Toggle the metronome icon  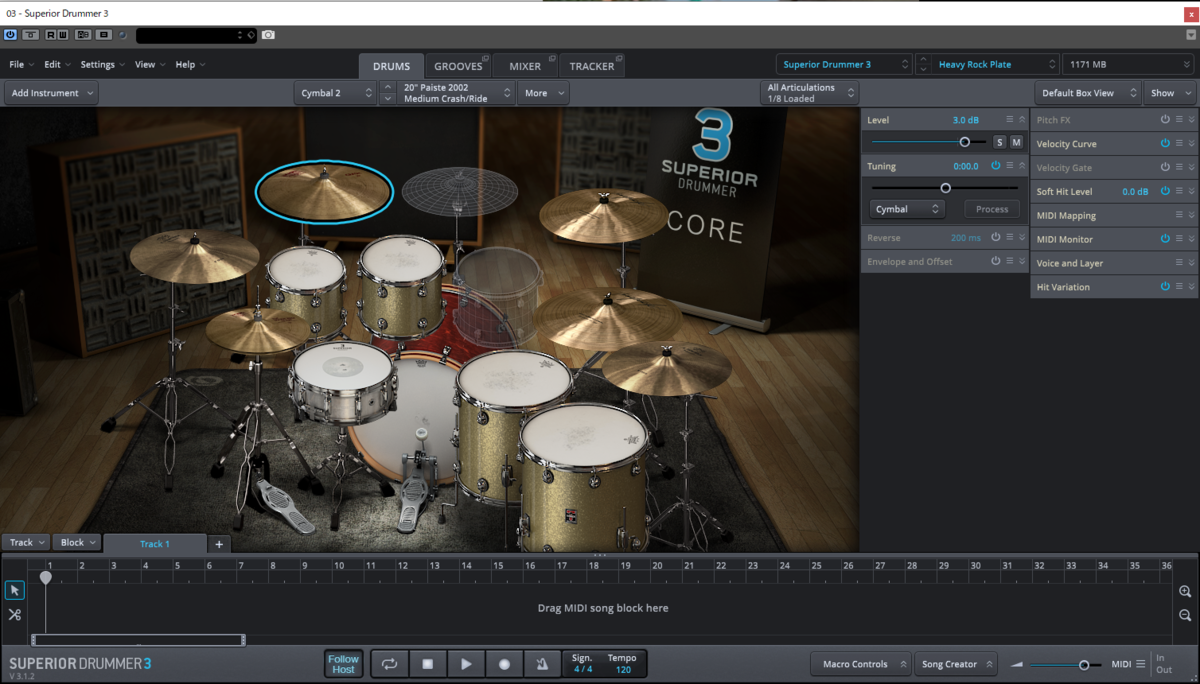click(542, 664)
